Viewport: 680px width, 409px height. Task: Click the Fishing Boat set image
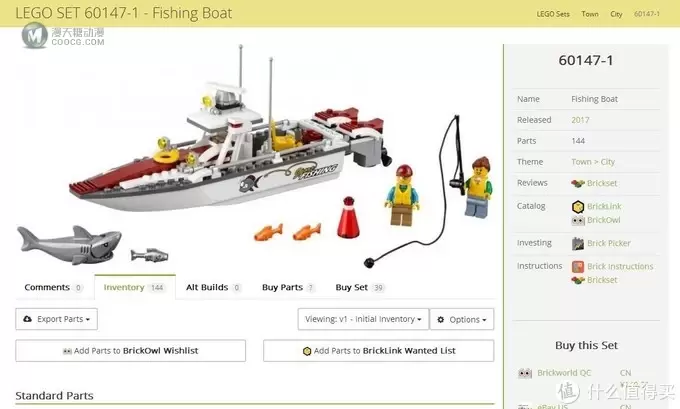256,158
